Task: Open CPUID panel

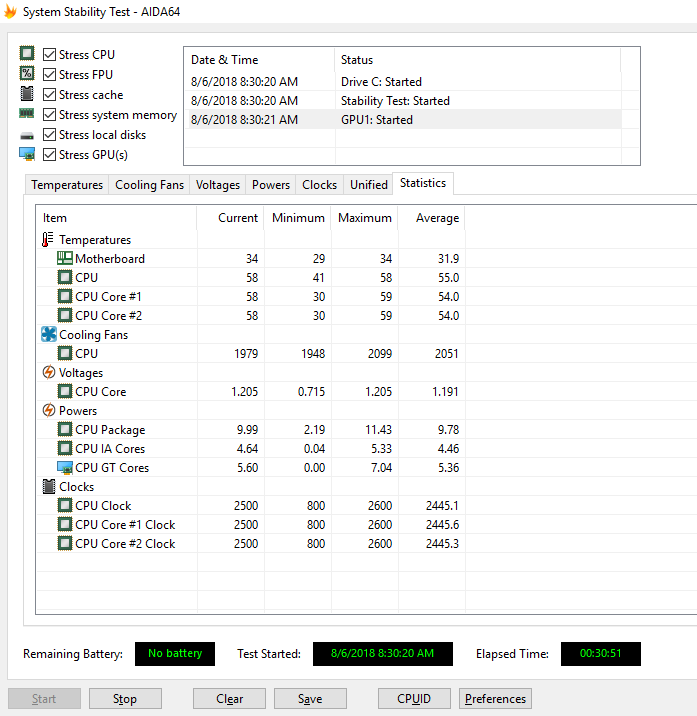Action: [414, 699]
